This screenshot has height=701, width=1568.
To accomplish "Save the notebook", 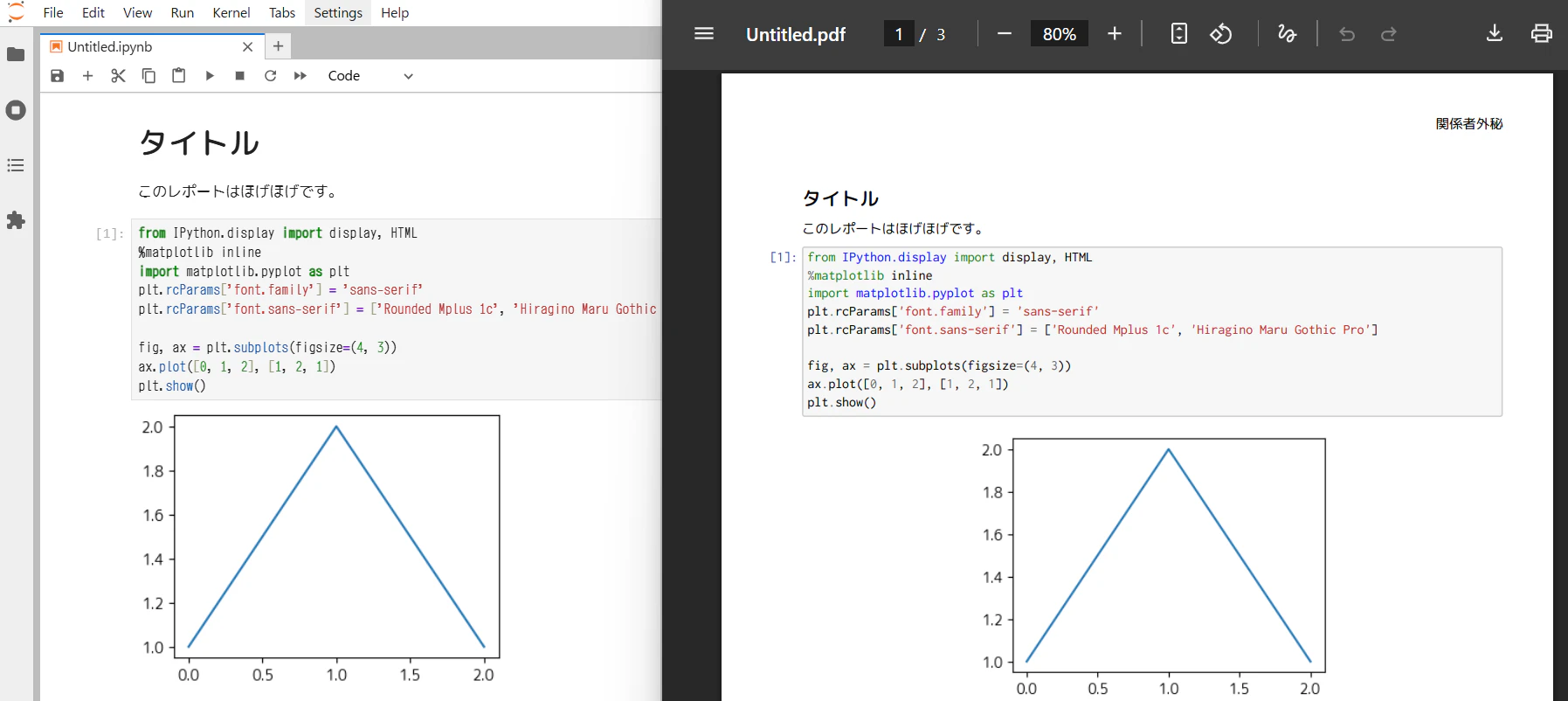I will (58, 76).
